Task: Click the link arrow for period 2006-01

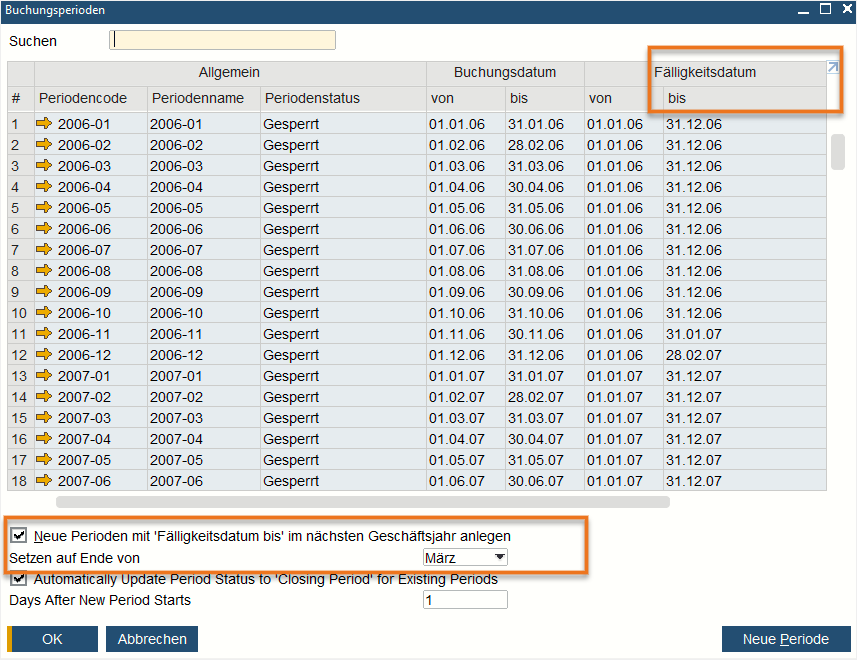Action: click(46, 124)
